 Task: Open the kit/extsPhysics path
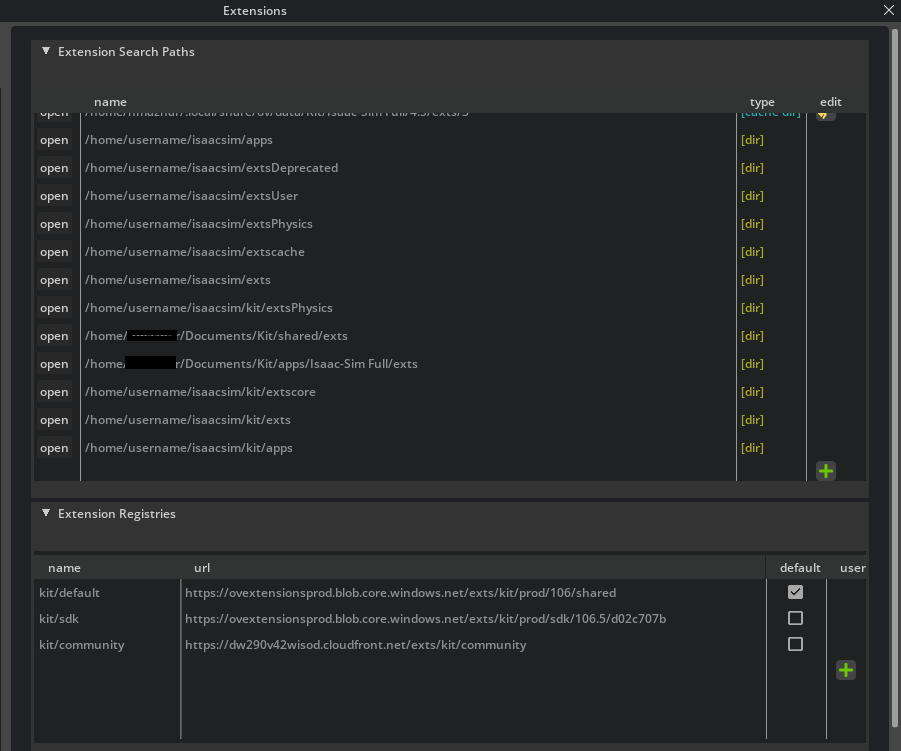(54, 307)
